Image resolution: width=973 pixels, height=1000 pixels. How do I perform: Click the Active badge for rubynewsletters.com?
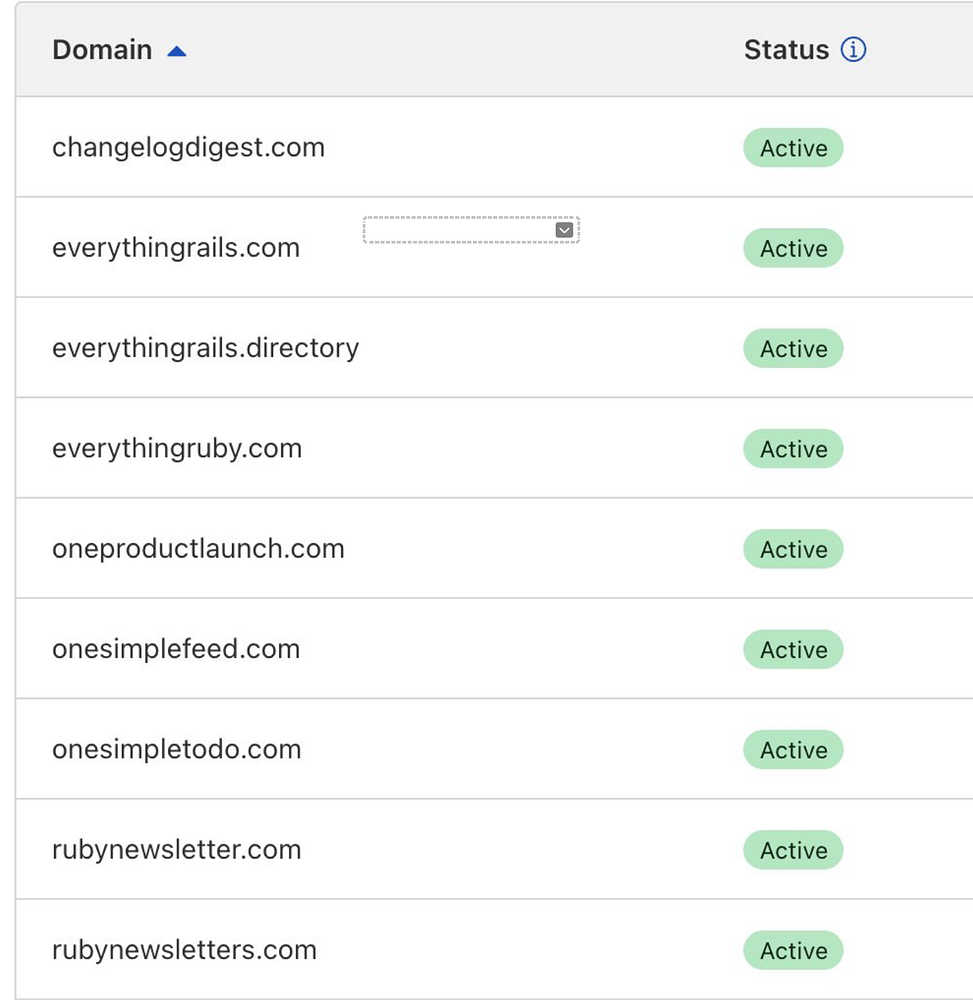(x=793, y=950)
